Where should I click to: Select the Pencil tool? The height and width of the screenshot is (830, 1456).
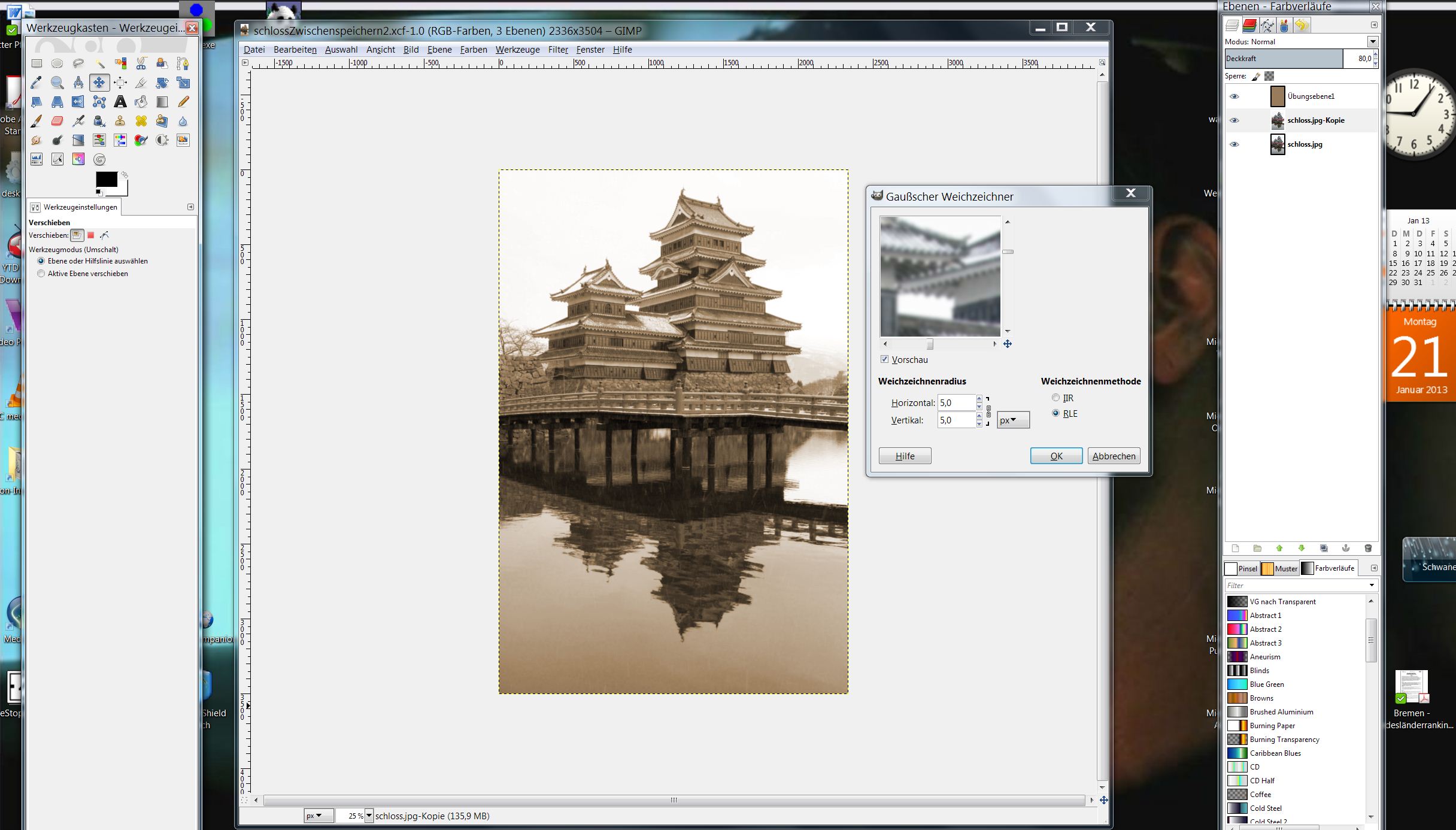pos(183,102)
